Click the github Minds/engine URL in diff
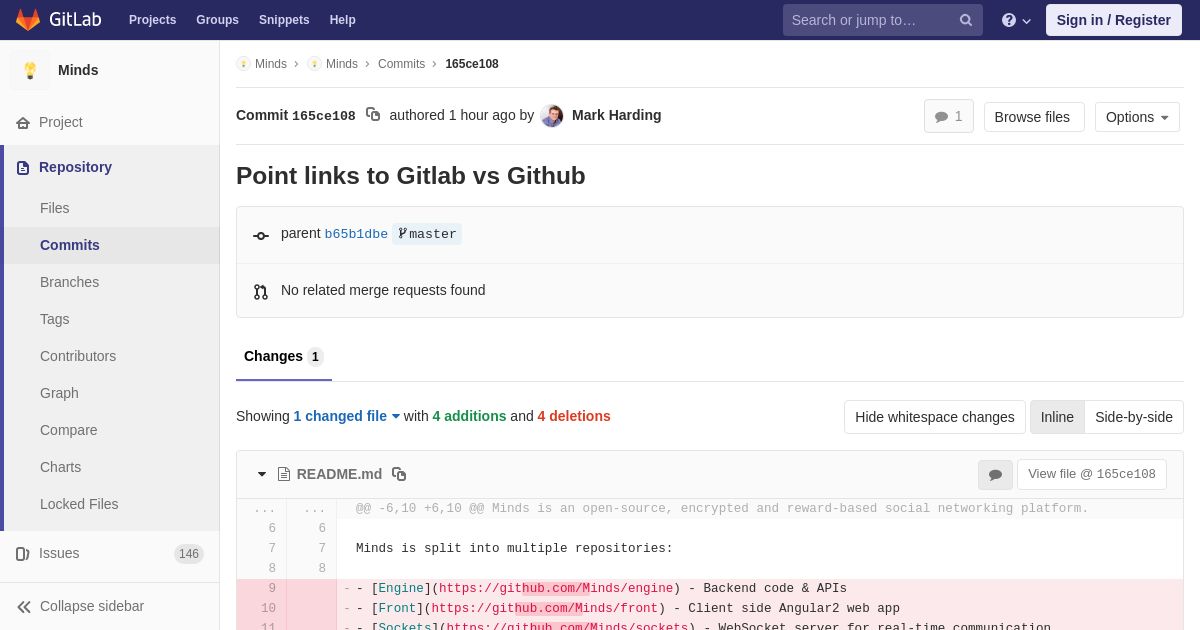The image size is (1200, 630). 556,588
